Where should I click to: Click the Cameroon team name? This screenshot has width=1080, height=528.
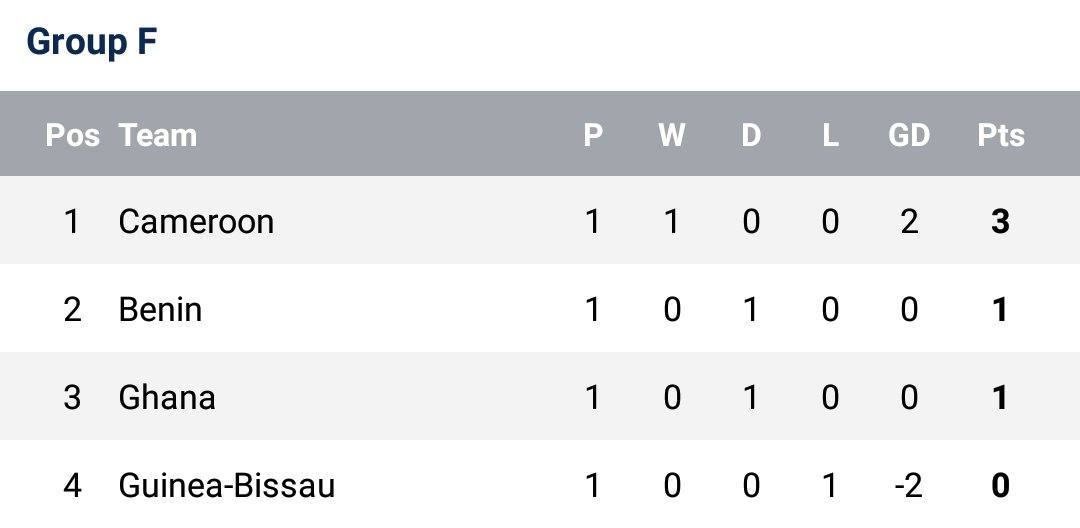[196, 221]
